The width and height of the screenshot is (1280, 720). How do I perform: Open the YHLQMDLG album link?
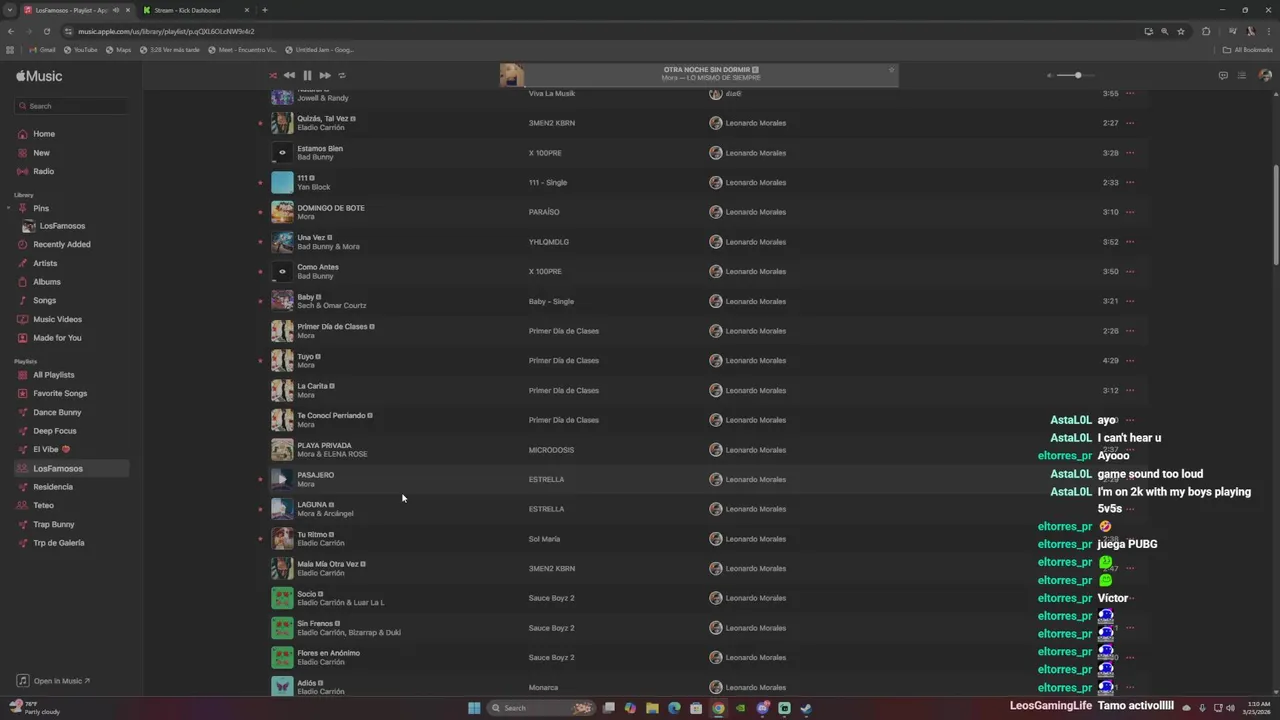click(549, 242)
